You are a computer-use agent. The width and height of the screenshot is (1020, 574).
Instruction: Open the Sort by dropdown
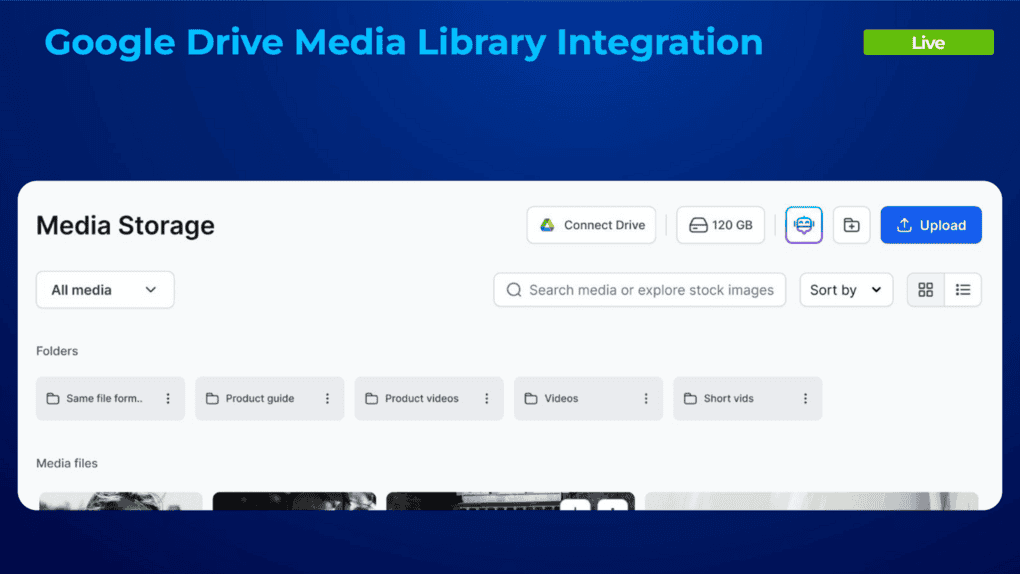click(x=846, y=290)
